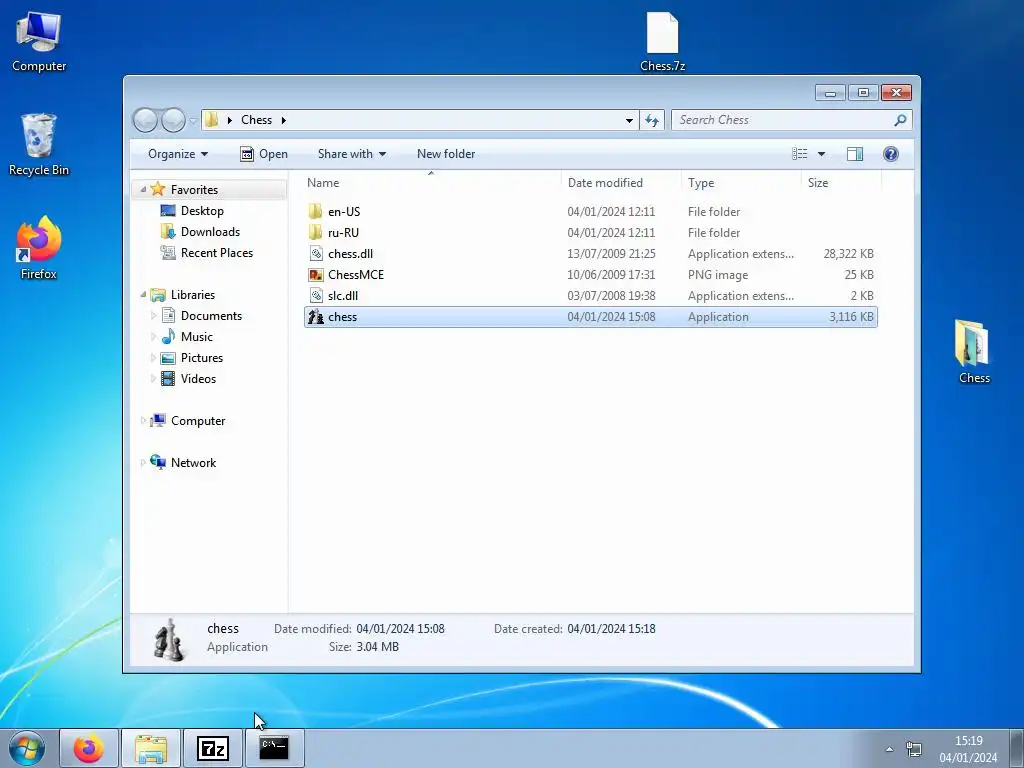The image size is (1024, 768).
Task: Click the Command Prompt taskbar icon
Action: click(x=274, y=748)
